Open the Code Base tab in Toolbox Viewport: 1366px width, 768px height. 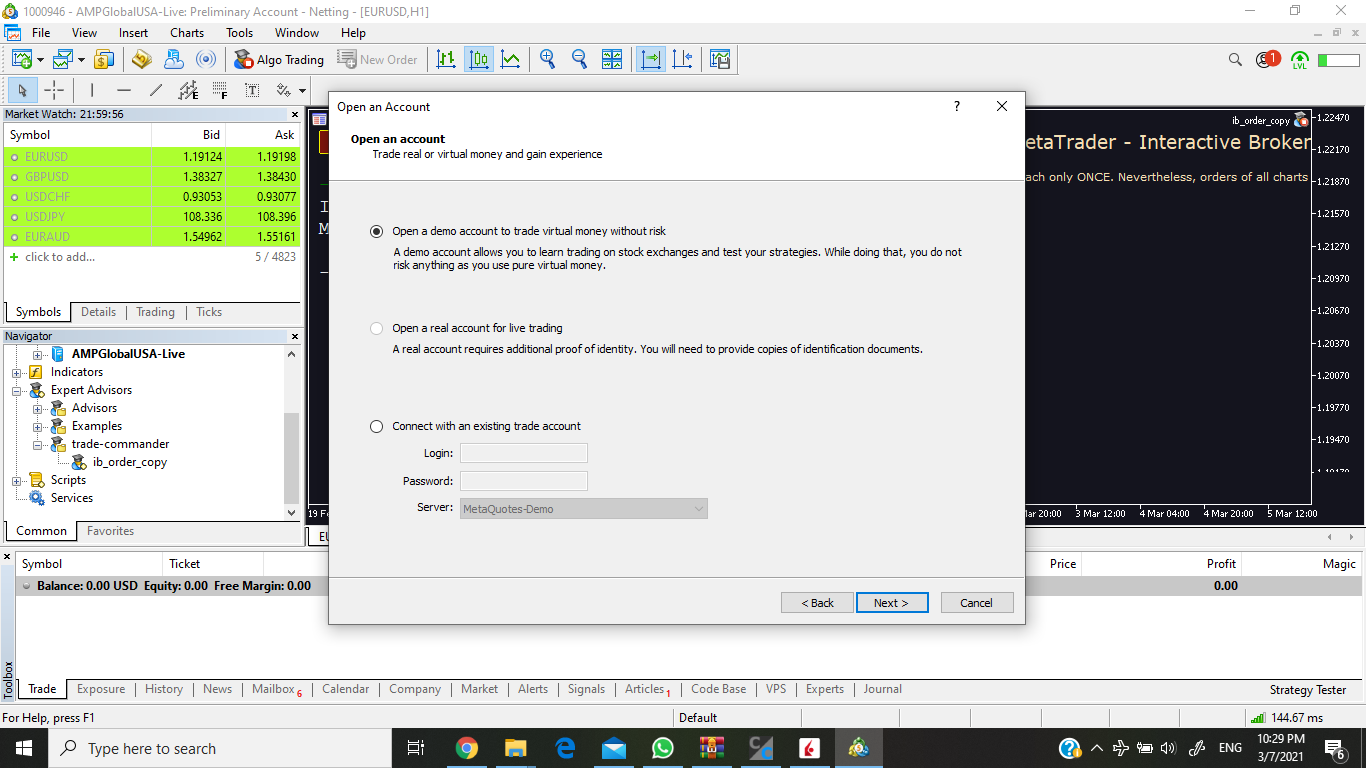coord(718,689)
